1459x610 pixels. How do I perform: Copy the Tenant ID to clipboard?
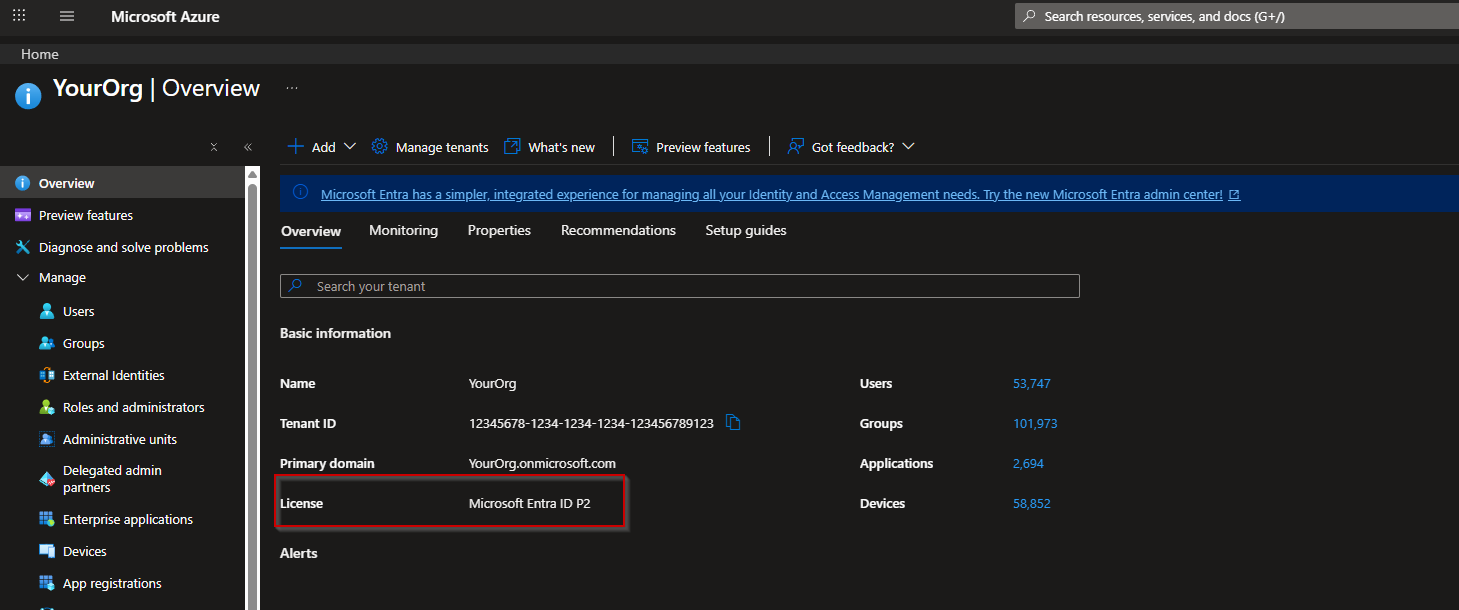point(733,423)
